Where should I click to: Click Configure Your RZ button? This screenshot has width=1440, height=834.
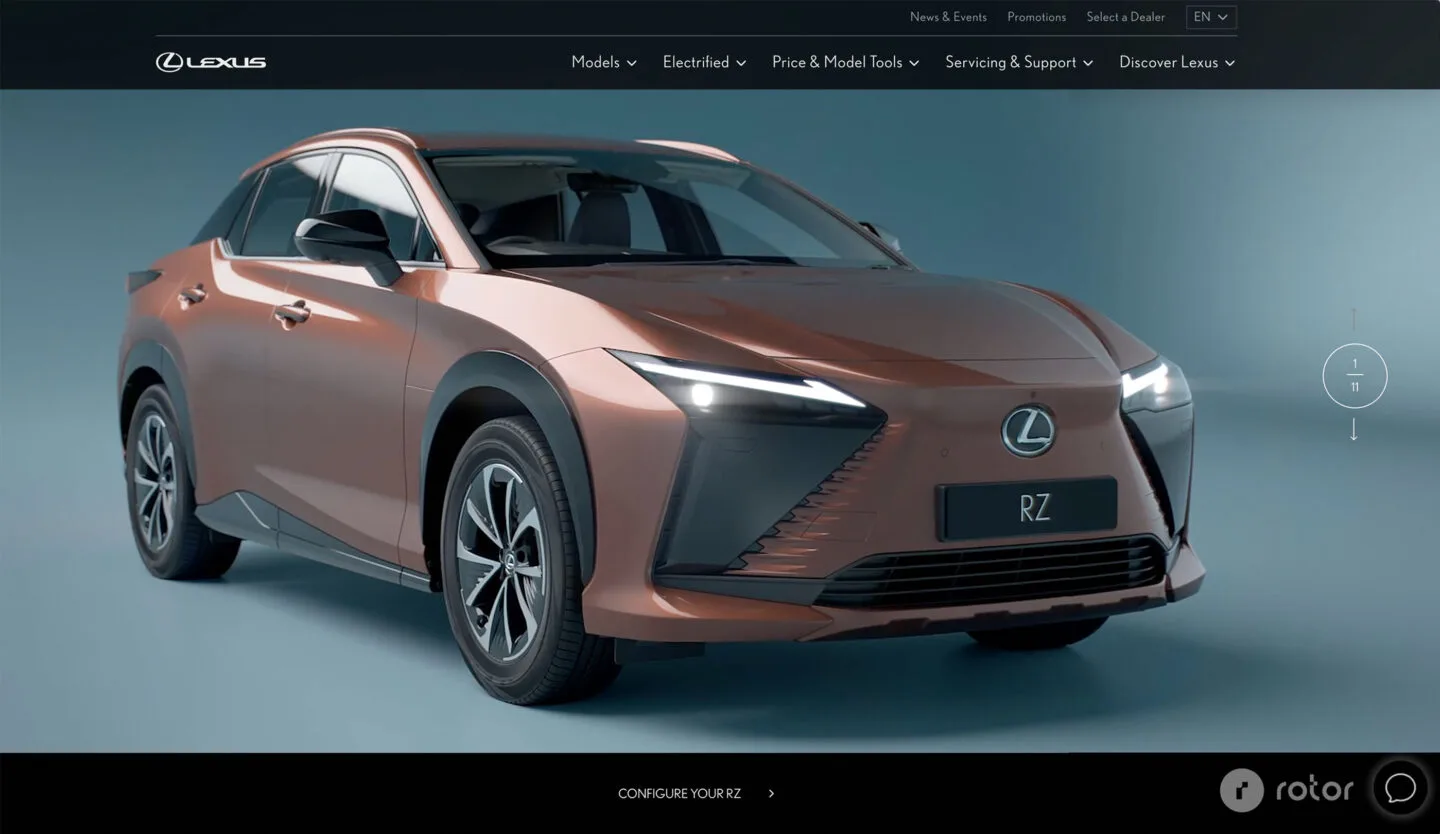point(679,794)
